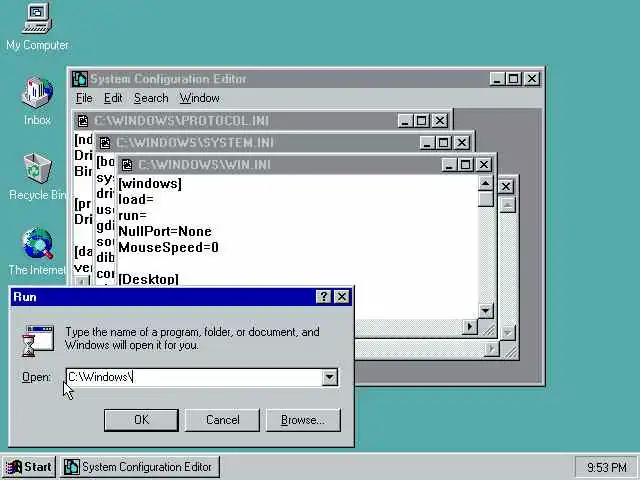
Task: Open the Window menu
Action: 200,98
